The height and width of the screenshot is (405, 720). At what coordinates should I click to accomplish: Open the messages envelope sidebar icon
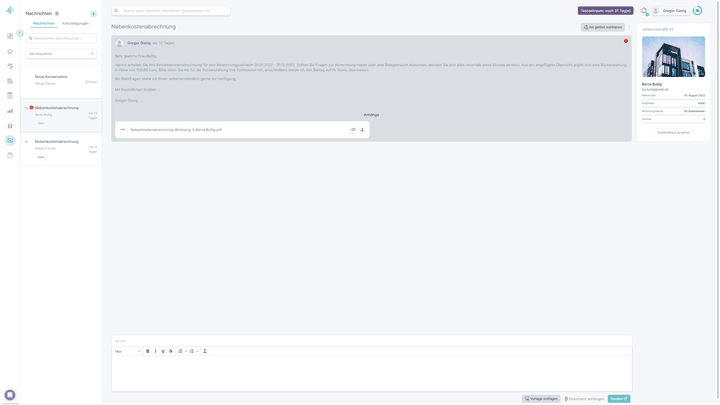coord(10,140)
